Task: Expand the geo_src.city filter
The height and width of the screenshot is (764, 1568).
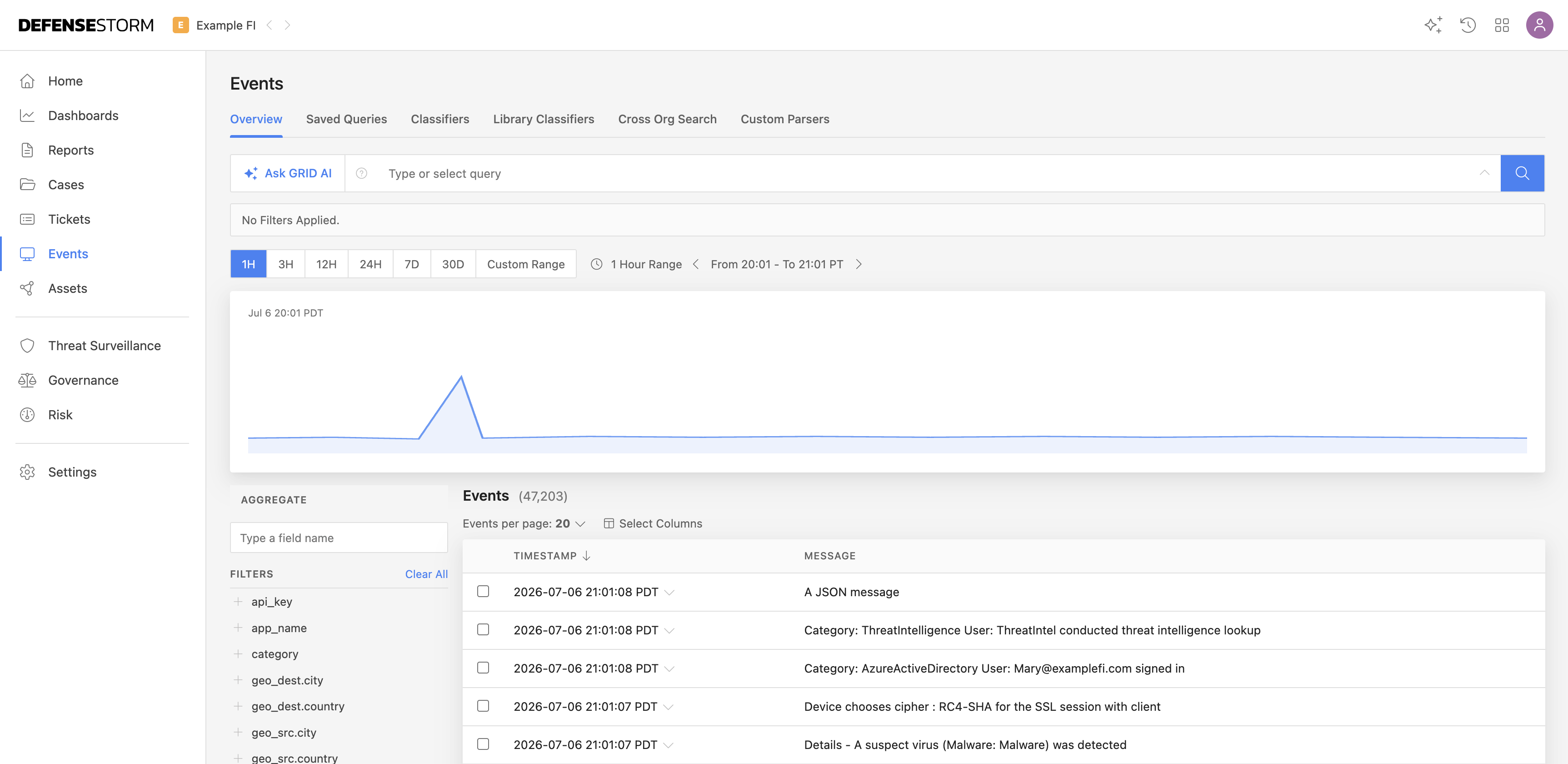Action: (x=238, y=732)
